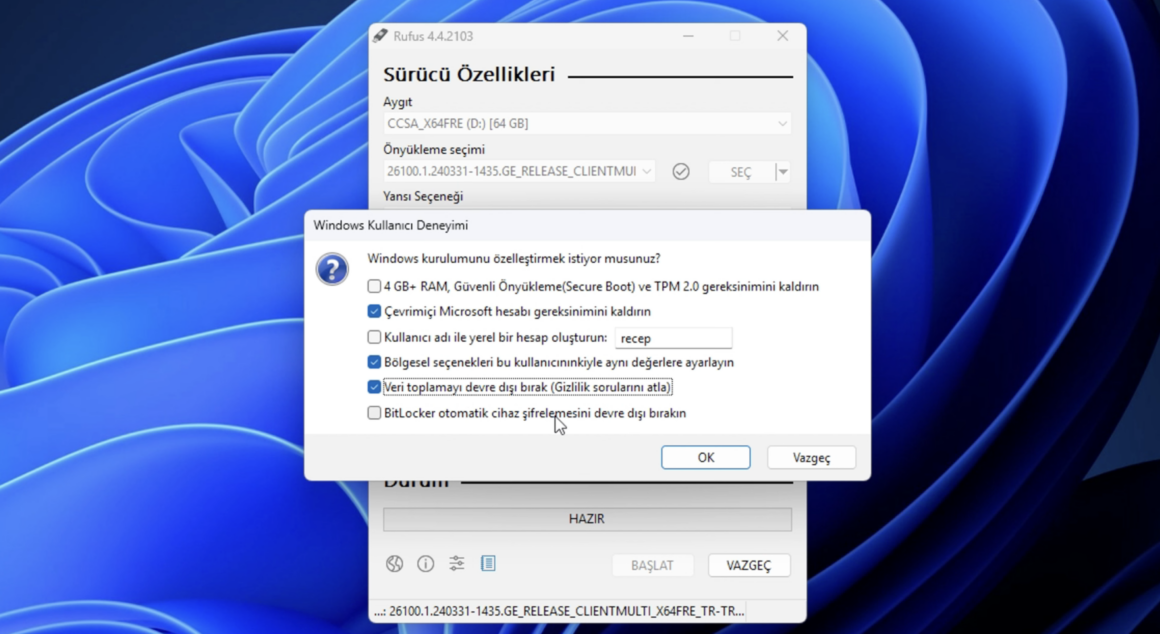1160x634 pixels.
Task: Show the Rufus about info icon
Action: pos(425,564)
